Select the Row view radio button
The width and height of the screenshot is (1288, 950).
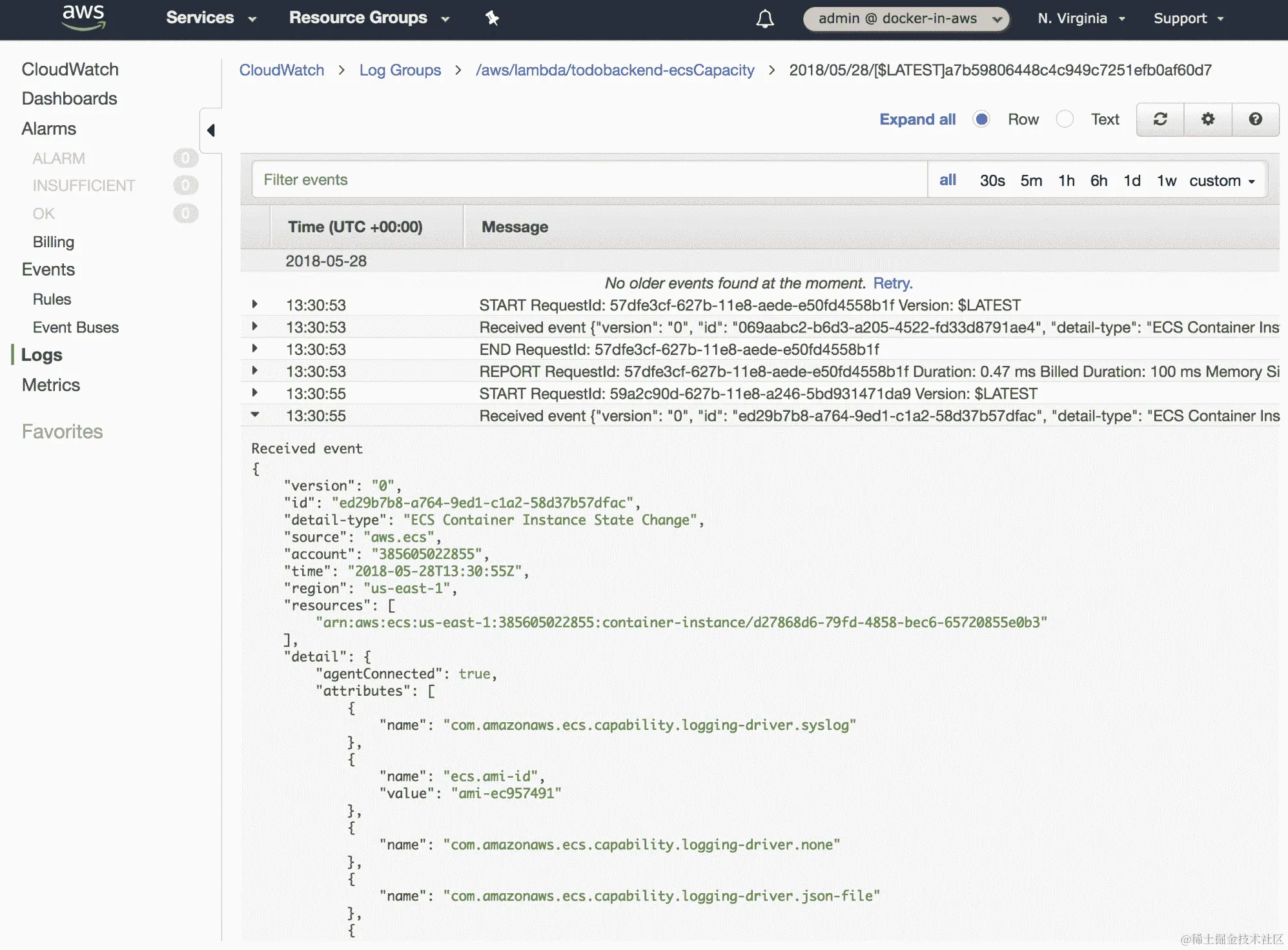981,119
